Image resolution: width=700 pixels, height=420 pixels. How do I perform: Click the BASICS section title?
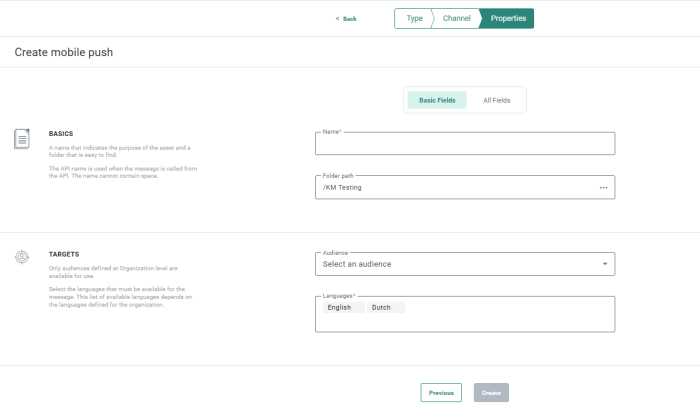tap(61, 133)
